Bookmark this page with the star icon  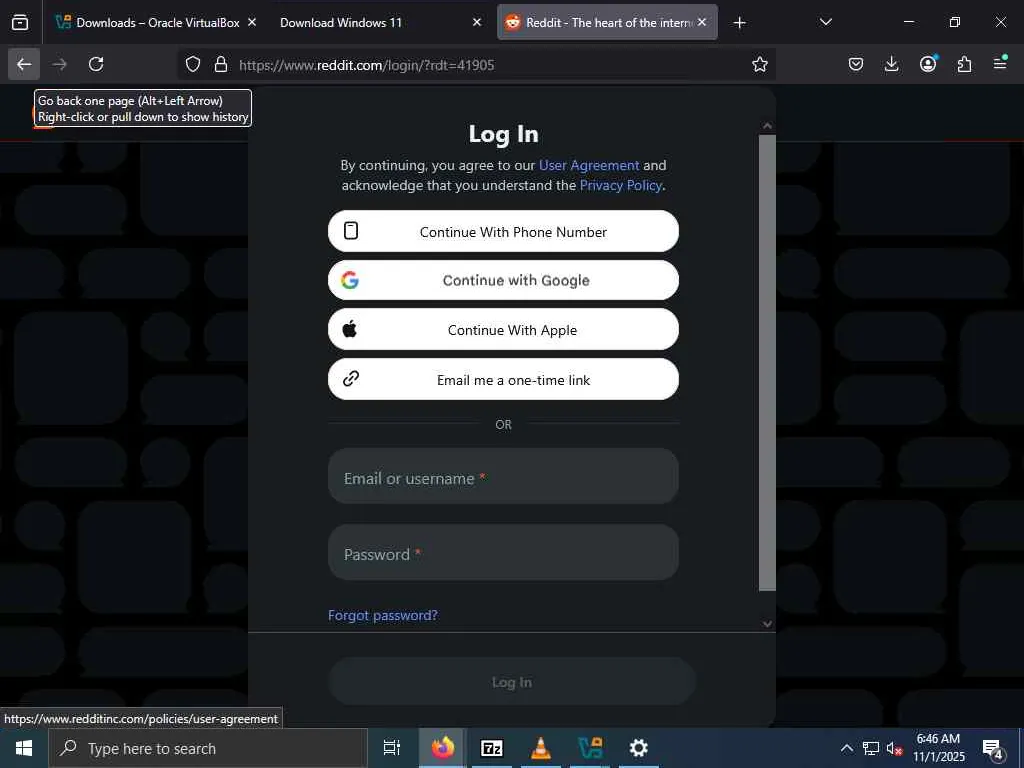[x=760, y=64]
